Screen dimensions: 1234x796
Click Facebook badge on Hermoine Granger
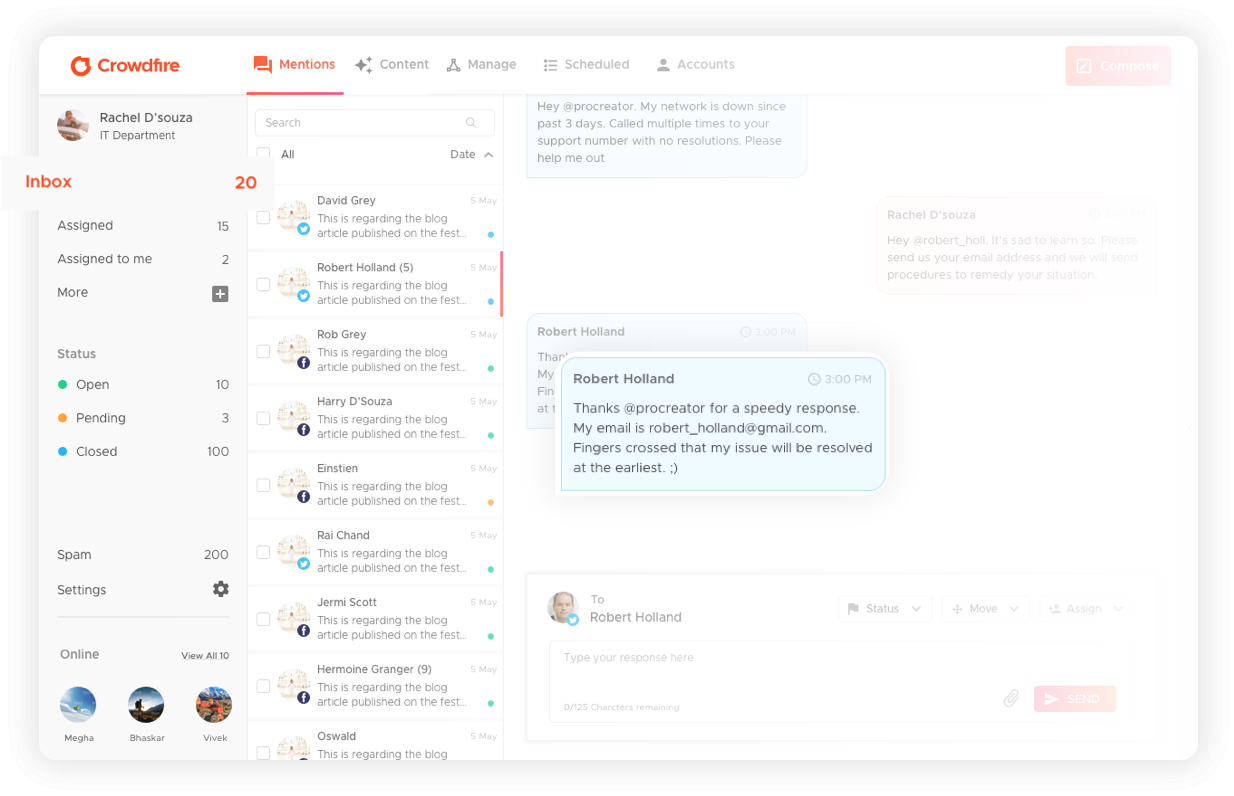303,698
